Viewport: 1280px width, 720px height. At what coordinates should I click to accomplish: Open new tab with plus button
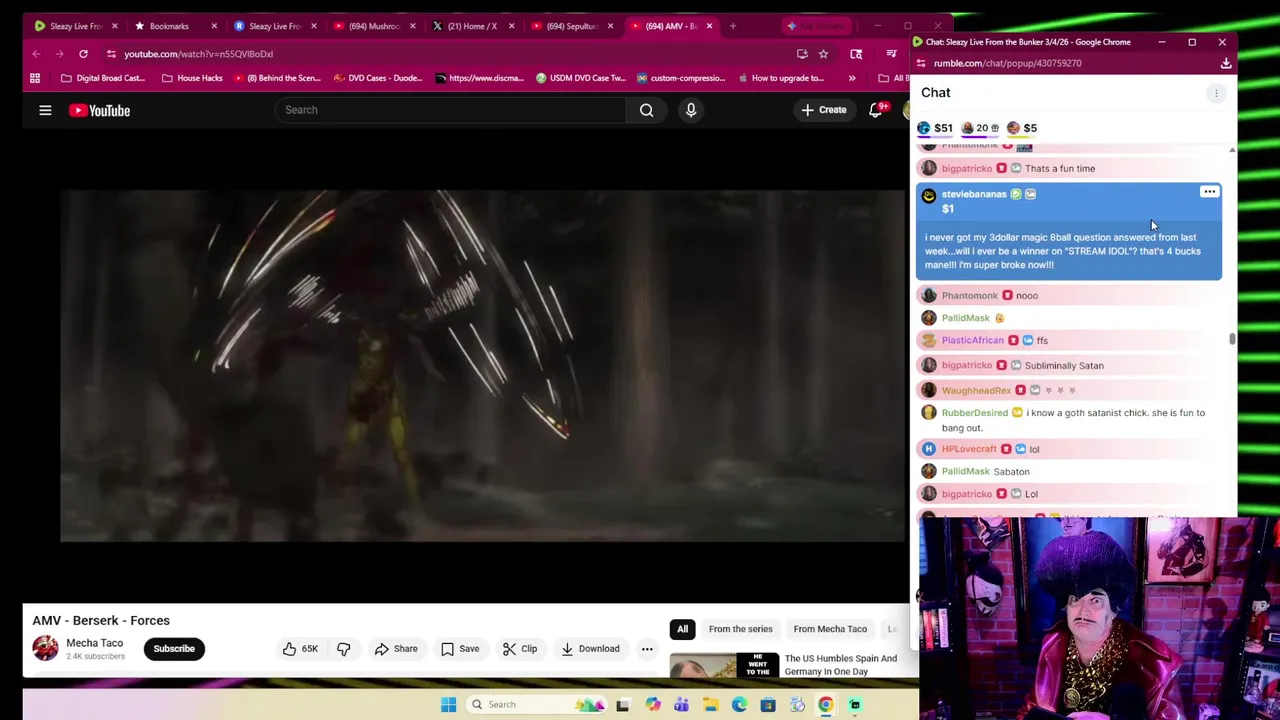(x=732, y=26)
